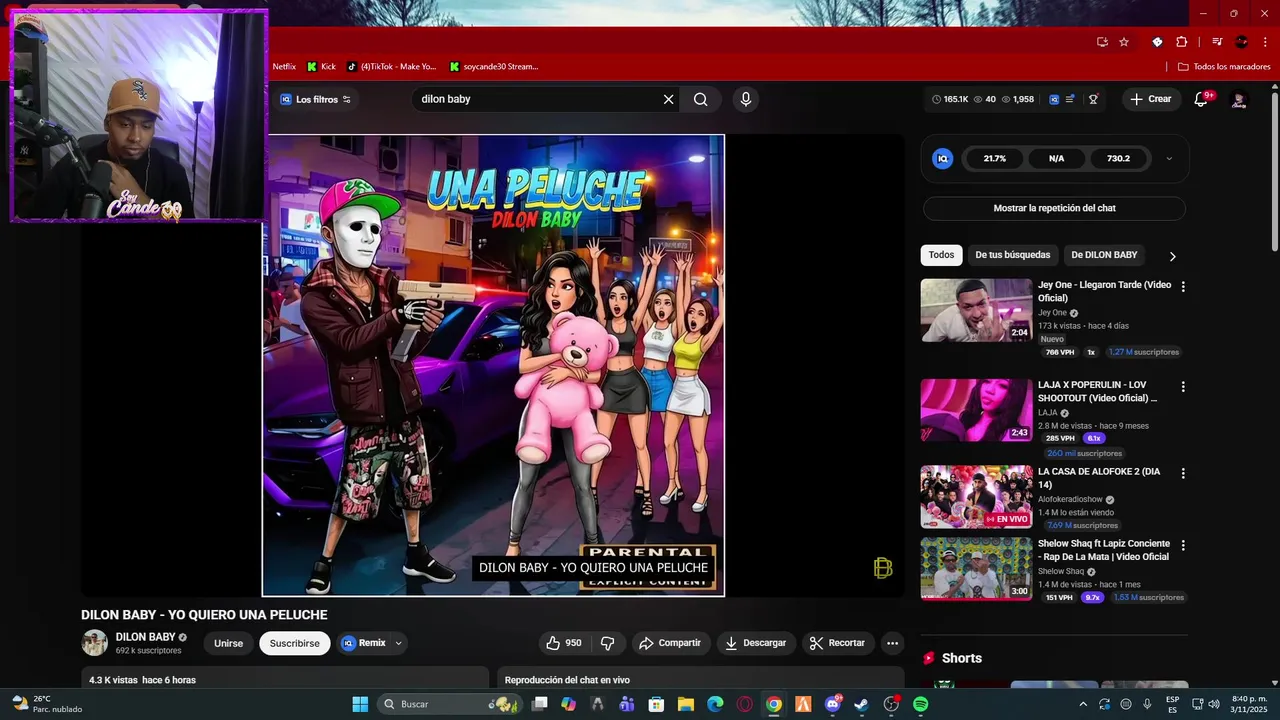Expand the Remix dropdown arrow
Image resolution: width=1280 pixels, height=720 pixels.
[x=398, y=643]
